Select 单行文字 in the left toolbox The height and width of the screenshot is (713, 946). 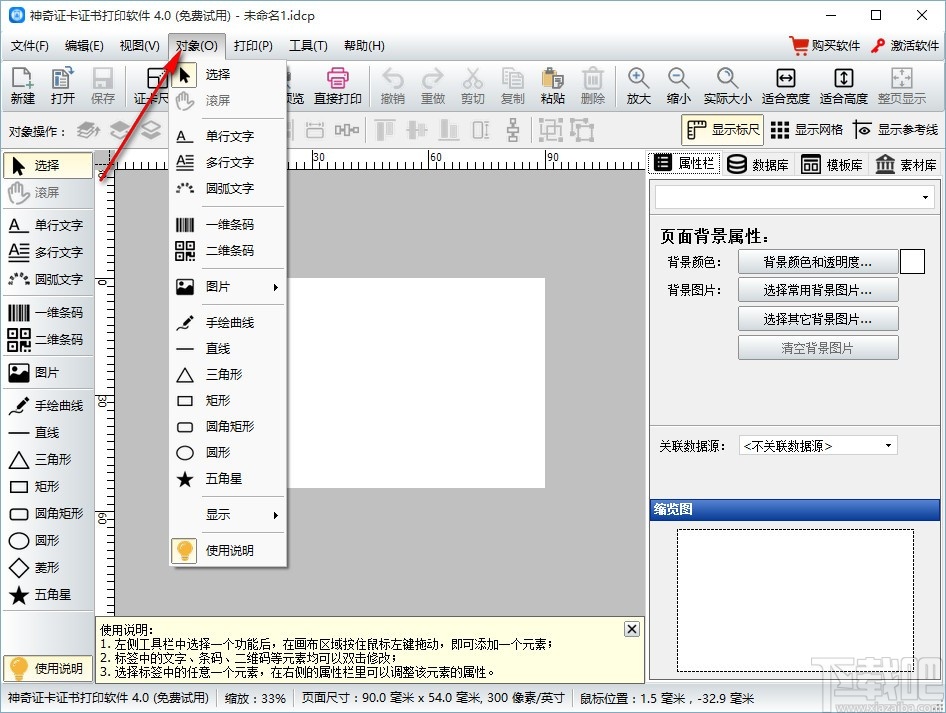click(x=47, y=226)
